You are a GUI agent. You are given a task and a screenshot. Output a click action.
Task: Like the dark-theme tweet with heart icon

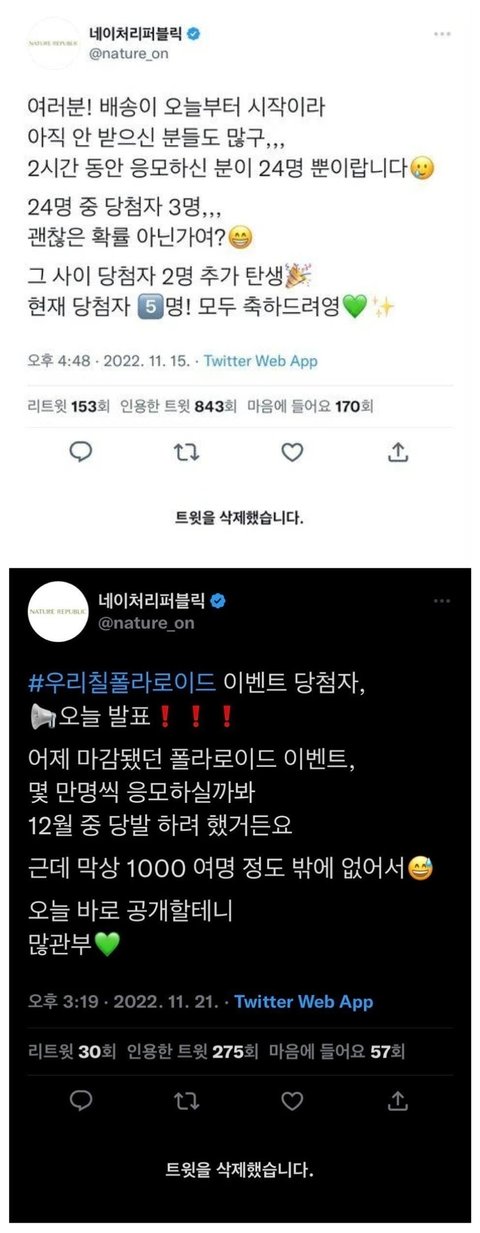pos(292,1101)
